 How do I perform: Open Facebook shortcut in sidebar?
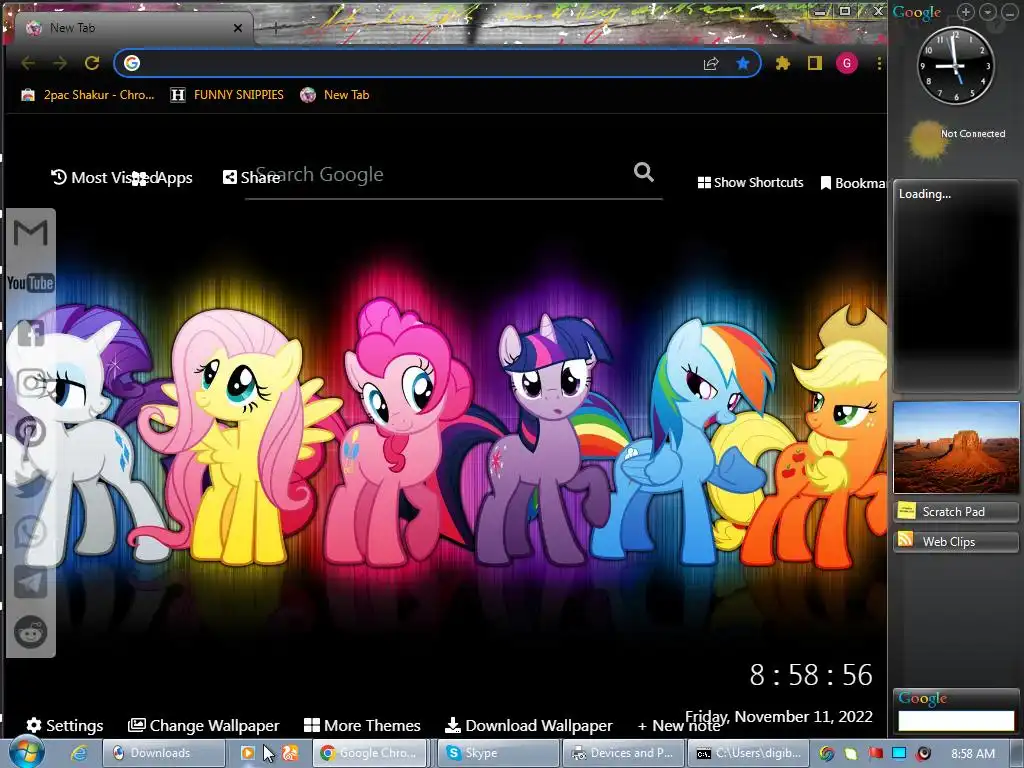31,334
